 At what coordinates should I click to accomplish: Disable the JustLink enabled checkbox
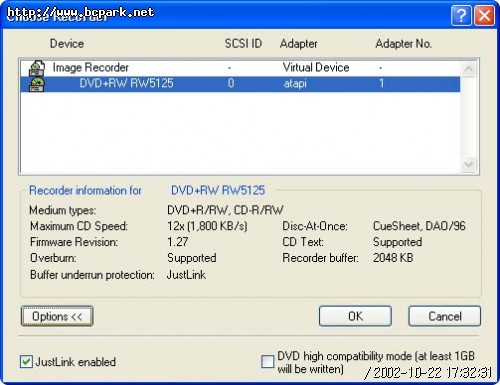click(x=26, y=362)
